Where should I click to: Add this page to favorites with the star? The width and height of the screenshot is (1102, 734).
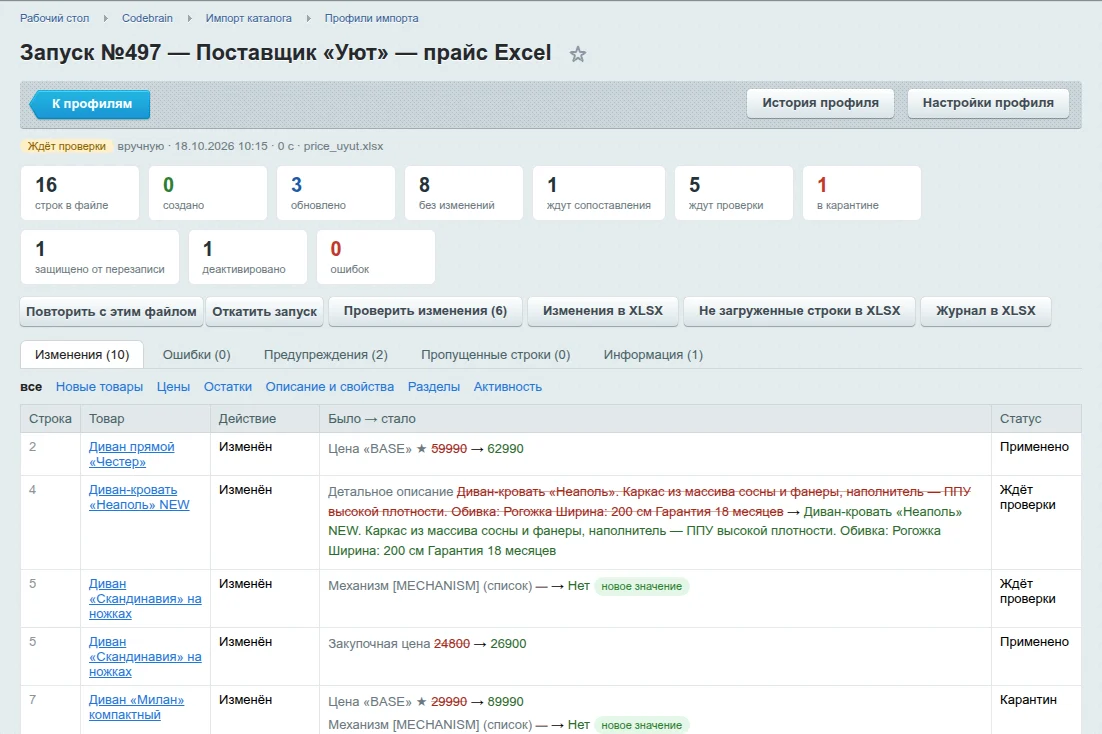click(578, 54)
